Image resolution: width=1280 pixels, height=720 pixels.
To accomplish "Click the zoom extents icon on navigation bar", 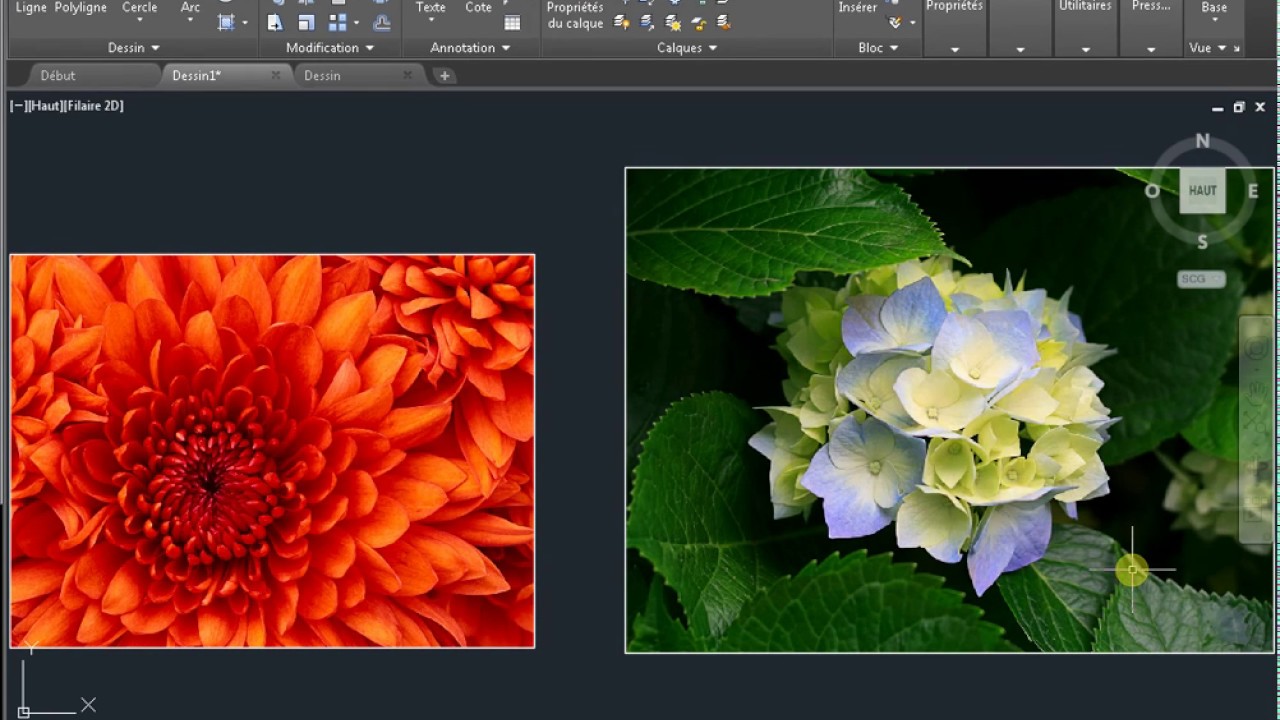I will coord(1256,422).
